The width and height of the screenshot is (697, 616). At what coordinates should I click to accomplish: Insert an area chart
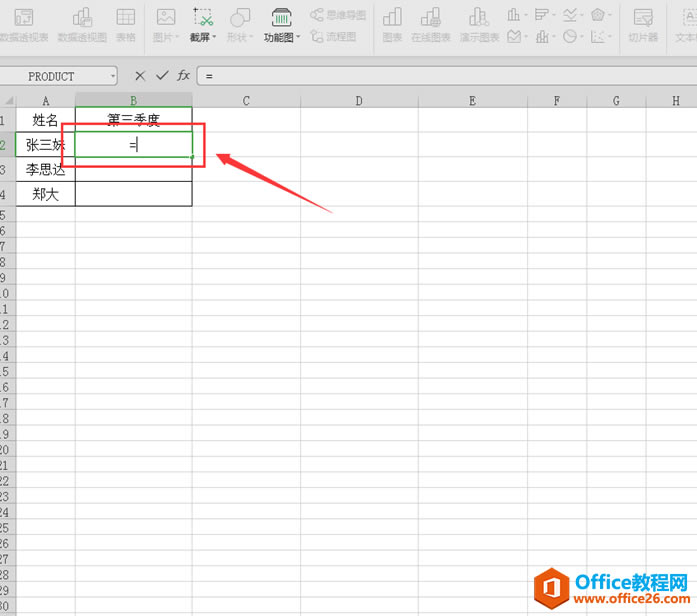click(x=514, y=36)
